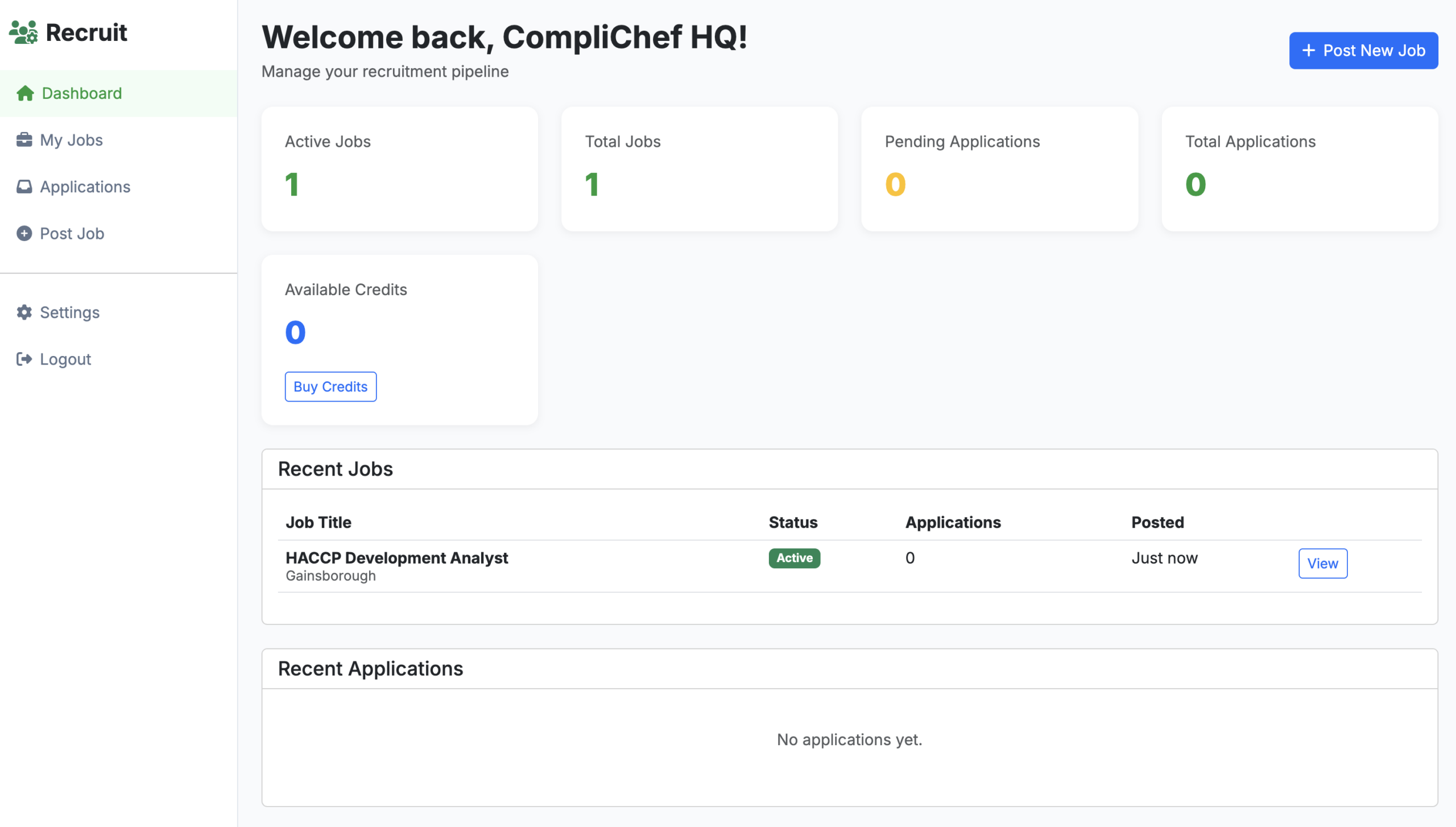Click the Active status badge

[794, 558]
